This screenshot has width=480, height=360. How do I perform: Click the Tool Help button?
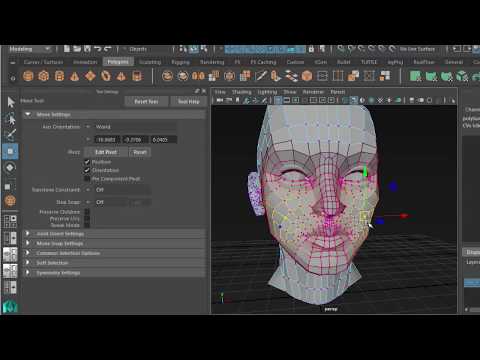click(x=188, y=101)
